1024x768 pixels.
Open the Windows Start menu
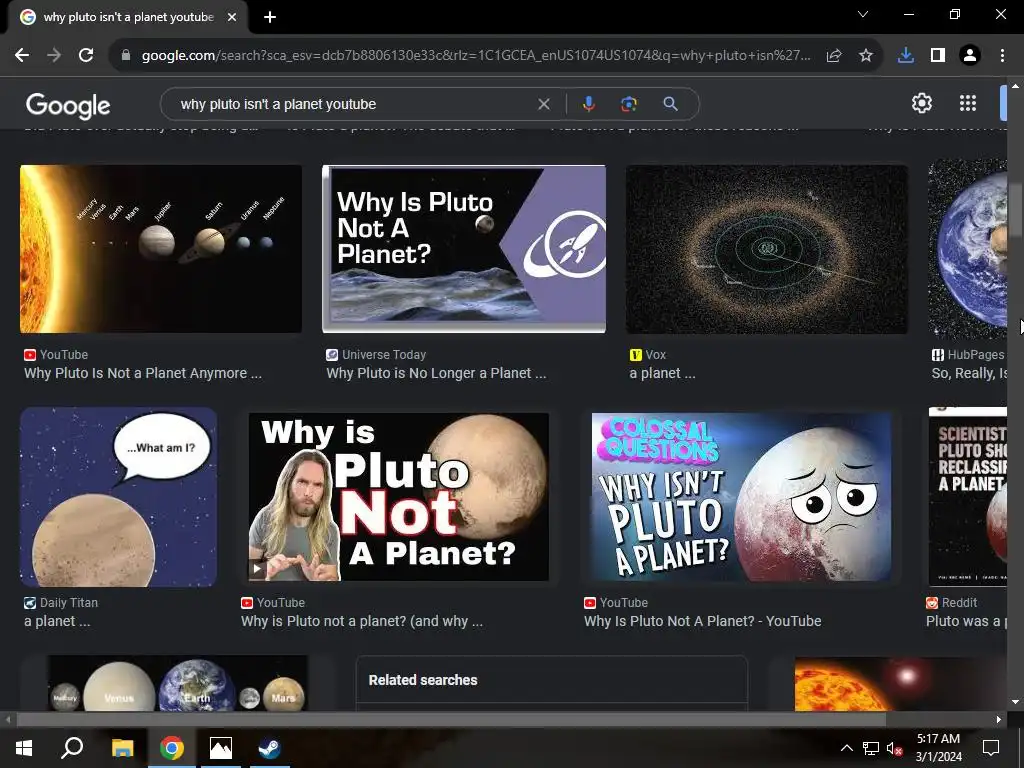tap(24, 748)
